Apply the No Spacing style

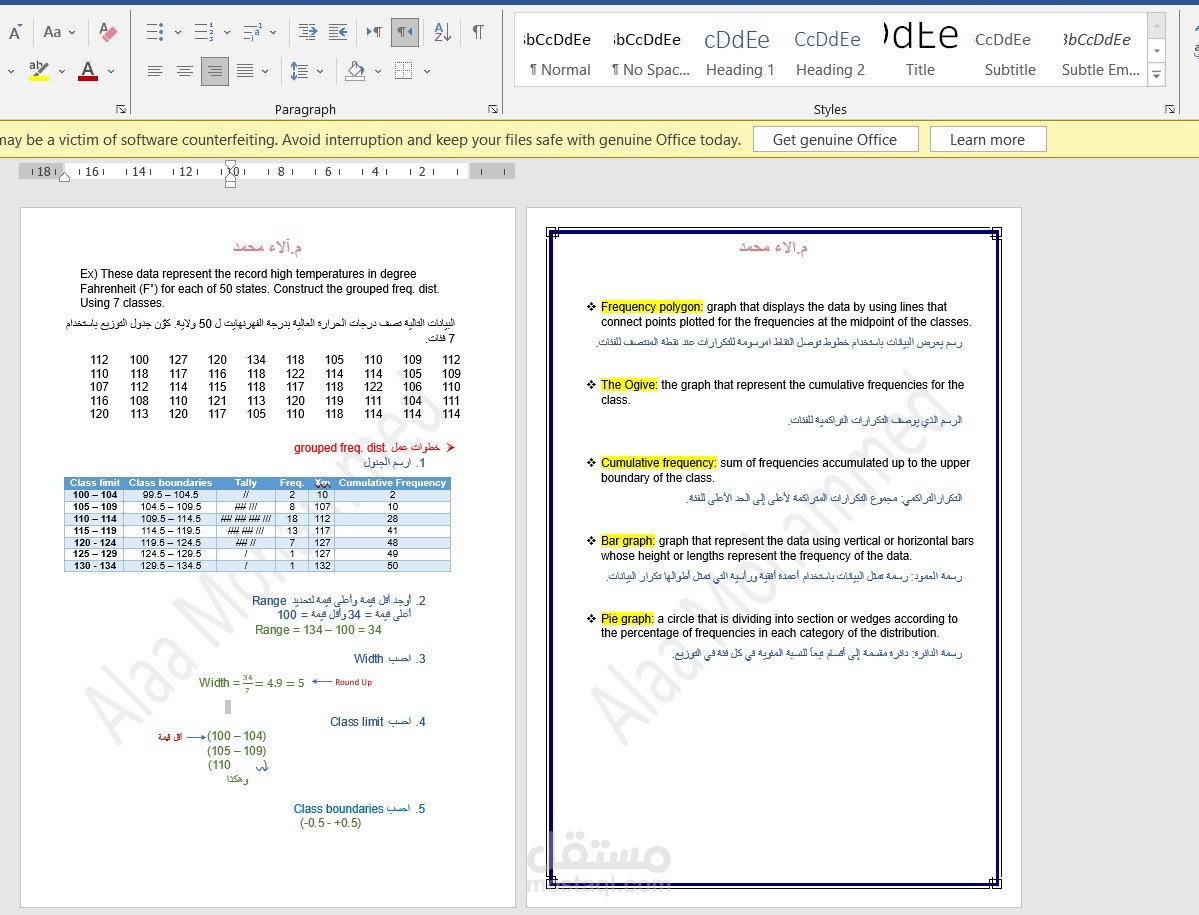pyautogui.click(x=651, y=52)
